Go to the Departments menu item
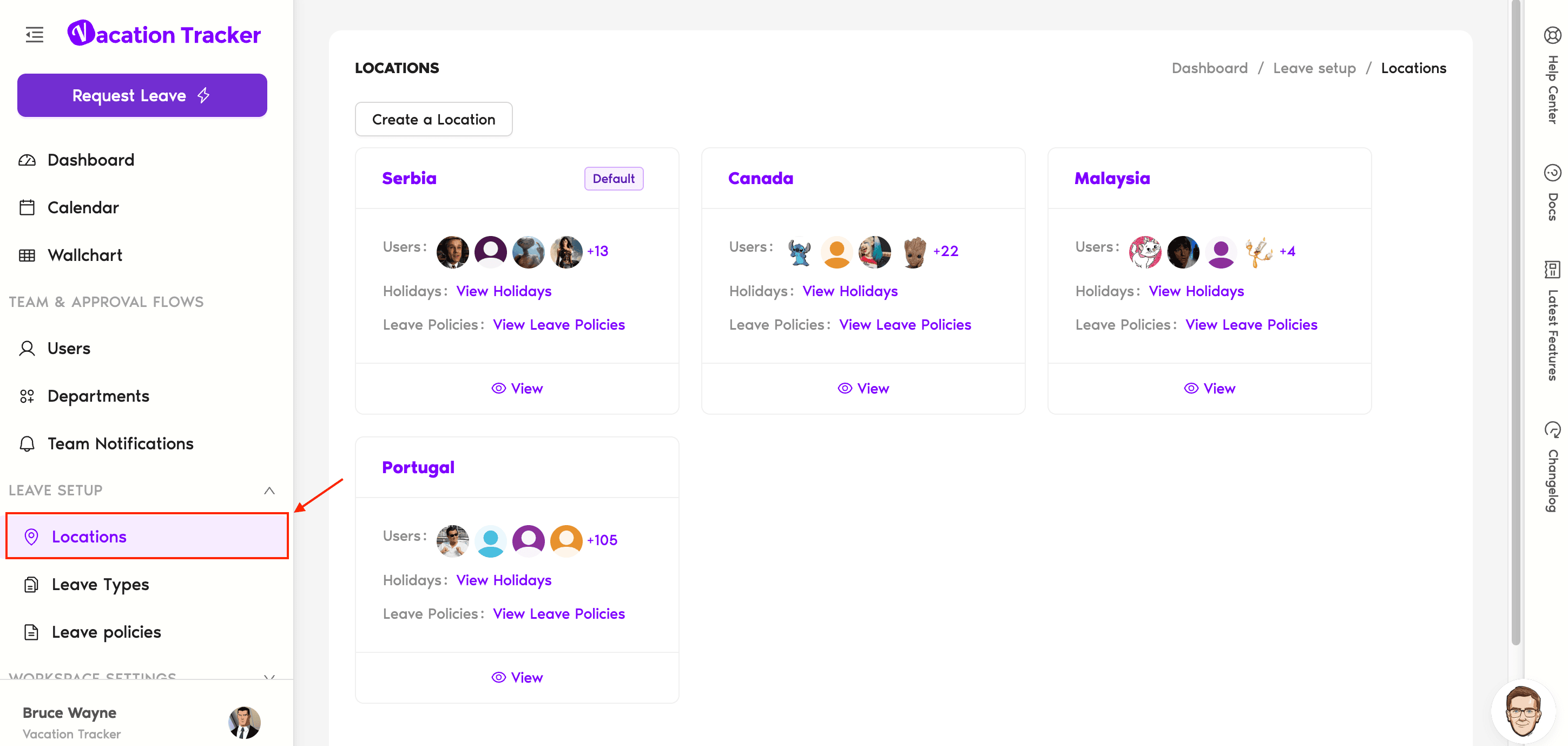 [98, 396]
